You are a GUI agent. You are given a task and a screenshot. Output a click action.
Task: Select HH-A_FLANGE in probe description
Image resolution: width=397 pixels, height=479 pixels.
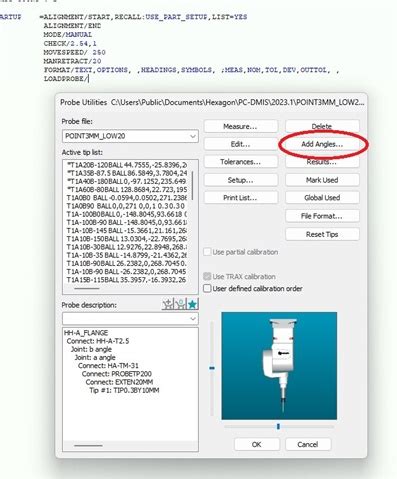tap(86, 333)
